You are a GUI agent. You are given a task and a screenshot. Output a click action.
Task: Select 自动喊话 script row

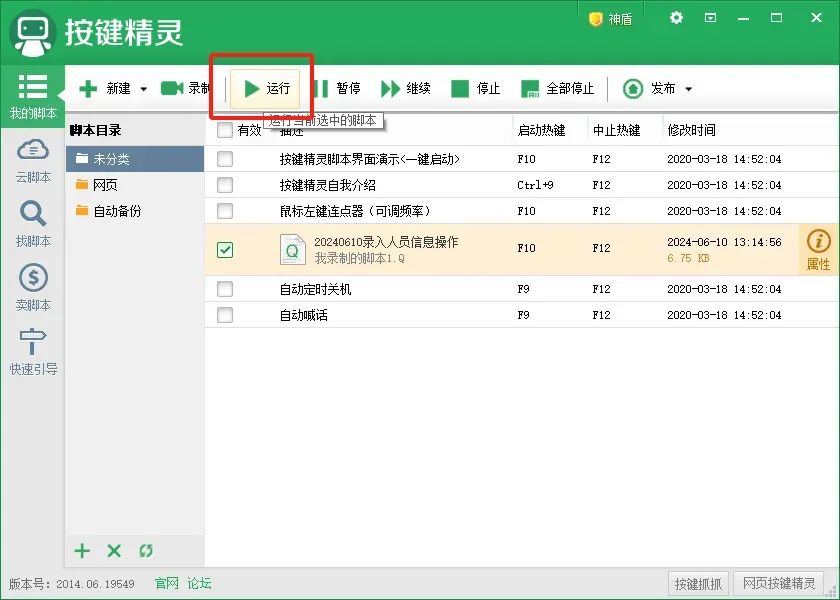tap(521, 315)
